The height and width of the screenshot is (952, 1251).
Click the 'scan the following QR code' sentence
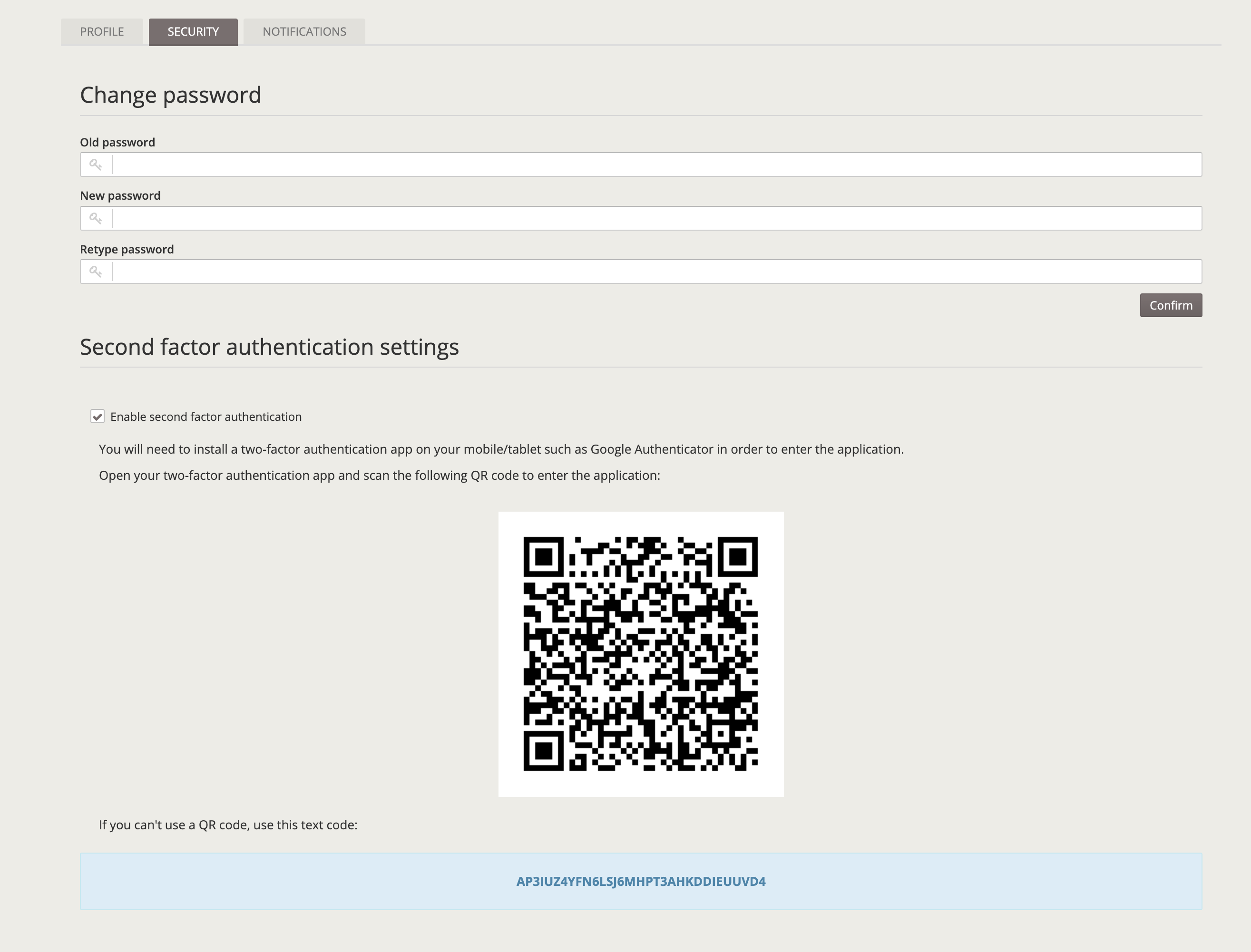click(x=379, y=476)
